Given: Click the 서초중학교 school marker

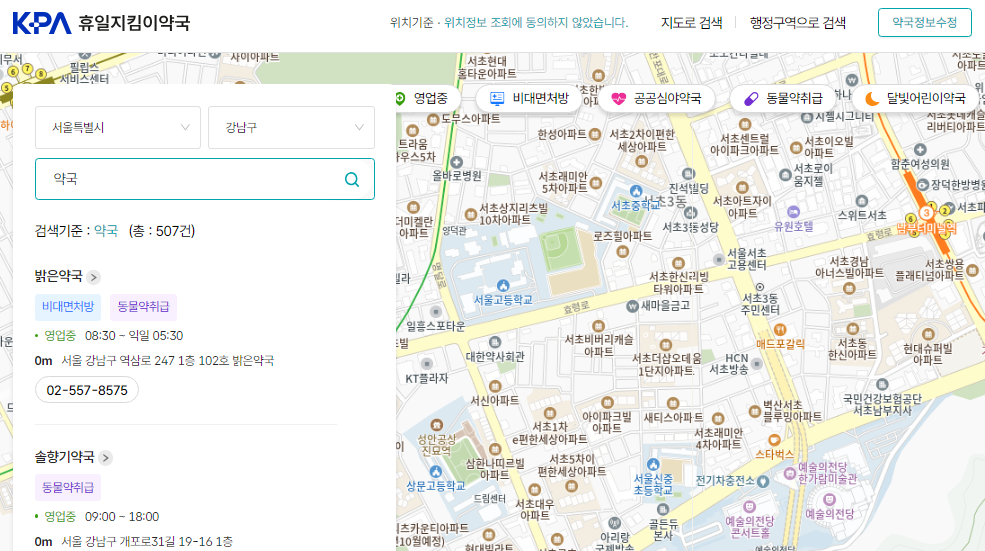Looking at the screenshot, I should (636, 192).
